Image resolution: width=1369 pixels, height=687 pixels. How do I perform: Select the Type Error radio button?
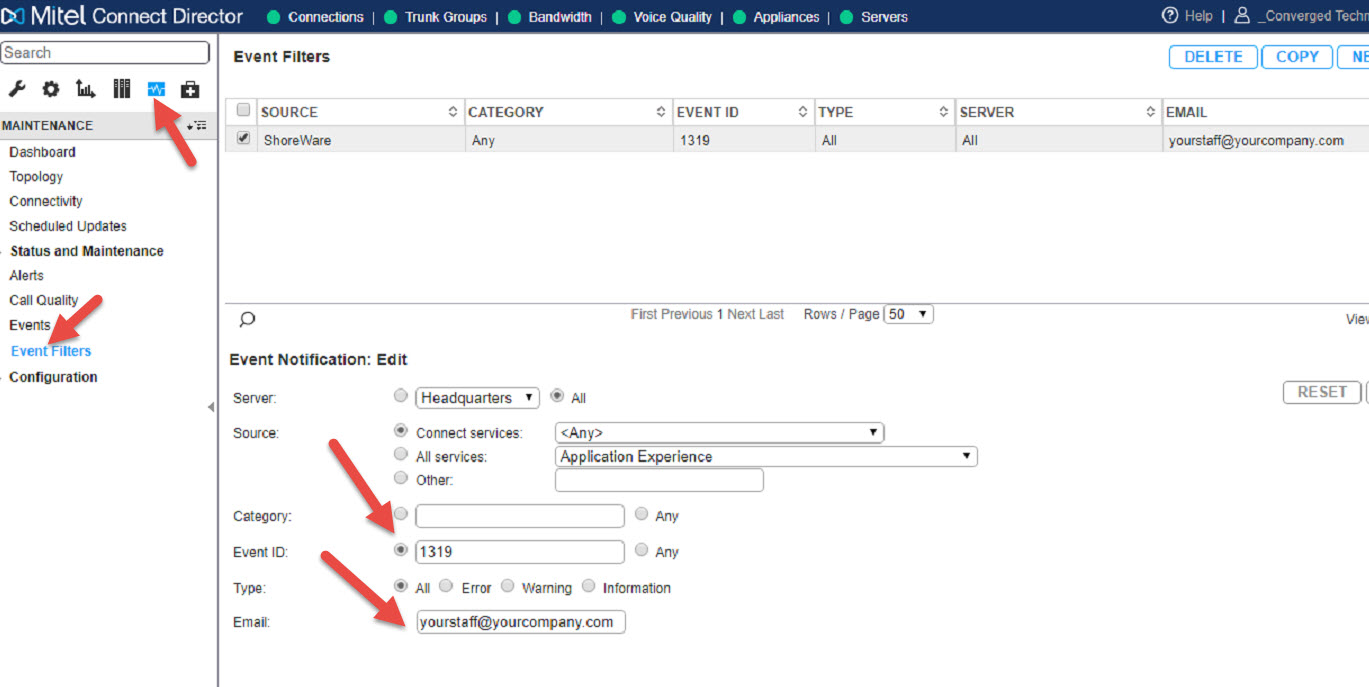click(446, 586)
